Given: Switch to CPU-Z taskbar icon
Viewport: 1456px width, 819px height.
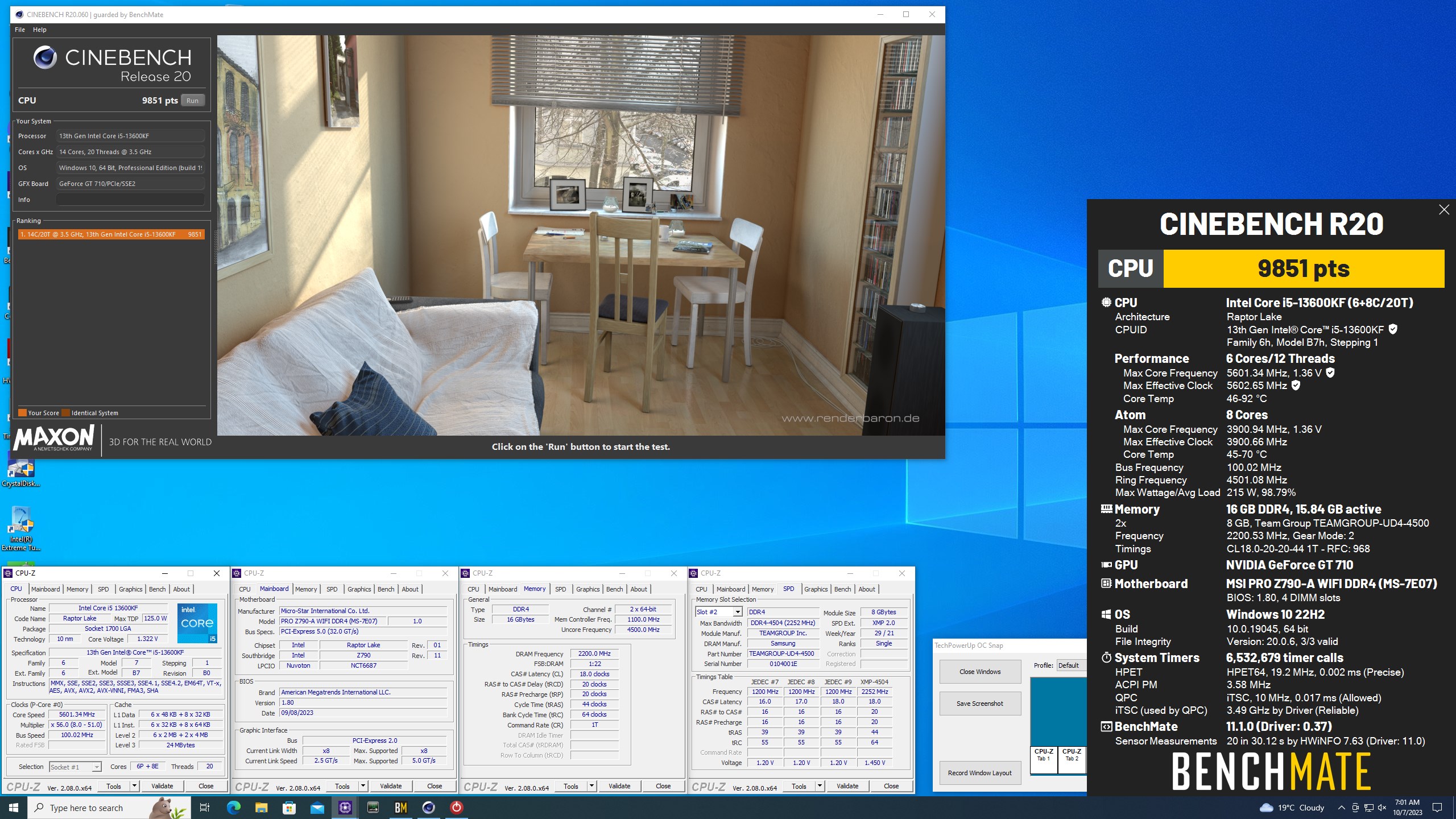Looking at the screenshot, I should [x=345, y=808].
